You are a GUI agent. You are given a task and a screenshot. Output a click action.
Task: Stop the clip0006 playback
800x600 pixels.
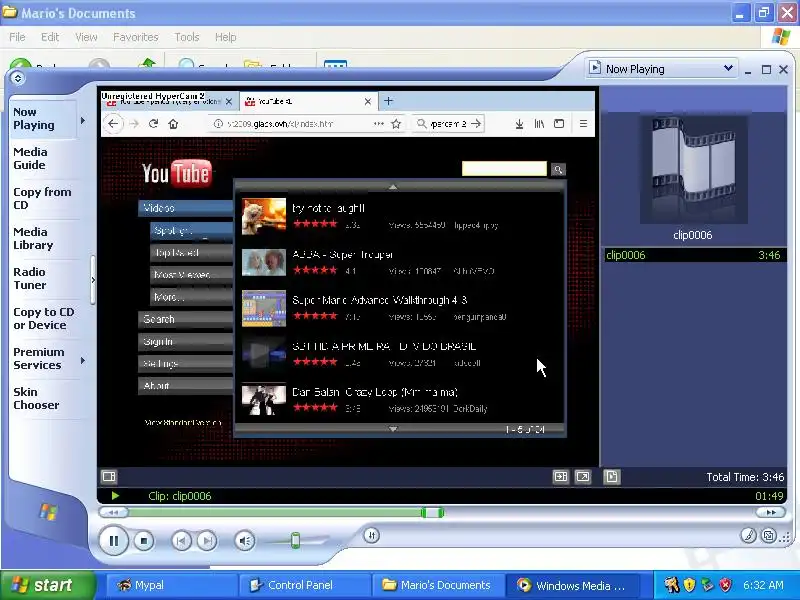tap(144, 541)
